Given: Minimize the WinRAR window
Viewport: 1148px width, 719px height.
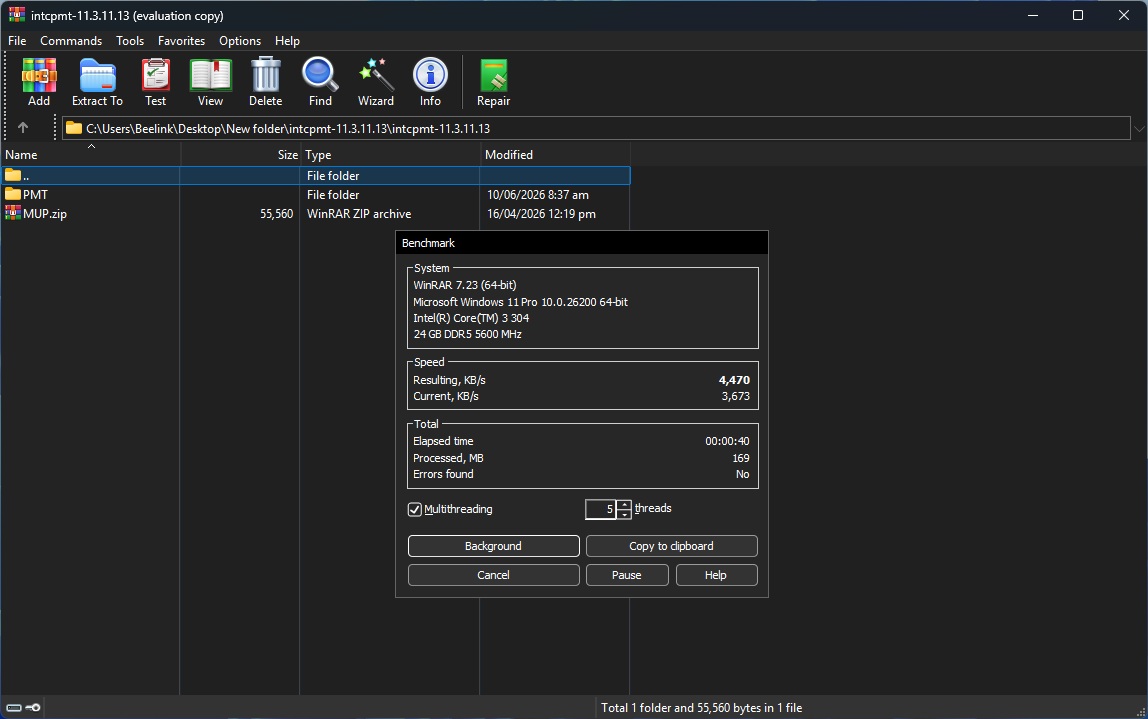Looking at the screenshot, I should coord(1033,15).
